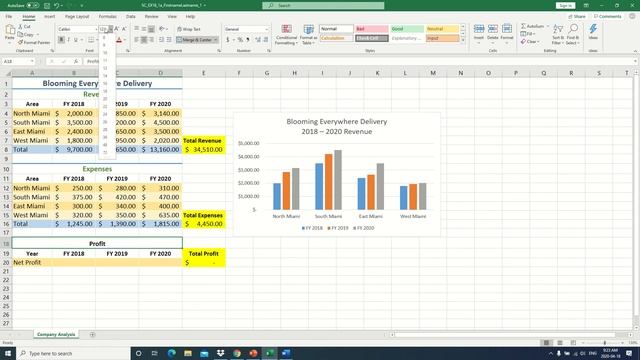
Task: Click Decrease Decimal icon
Action: pos(266,40)
